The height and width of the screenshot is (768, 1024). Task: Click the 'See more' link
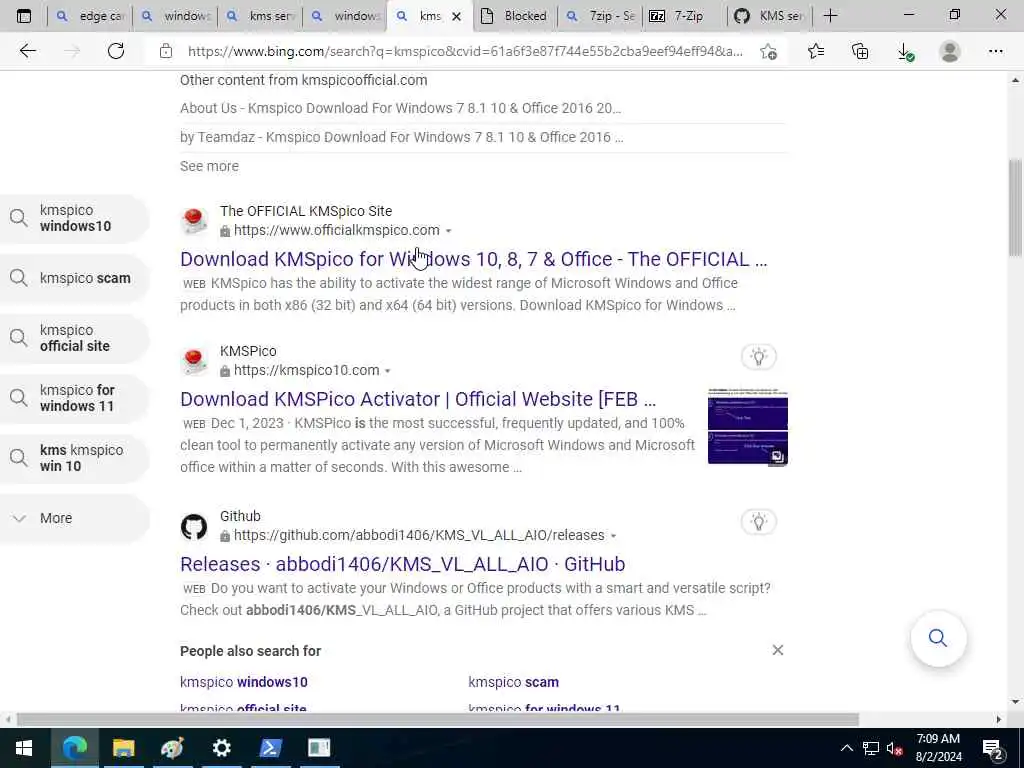(209, 166)
